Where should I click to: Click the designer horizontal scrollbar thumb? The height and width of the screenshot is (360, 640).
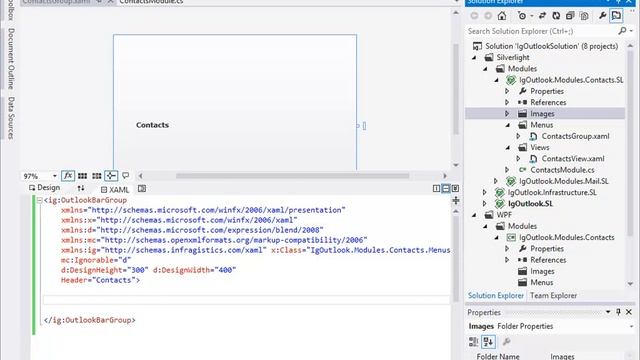(x=292, y=176)
